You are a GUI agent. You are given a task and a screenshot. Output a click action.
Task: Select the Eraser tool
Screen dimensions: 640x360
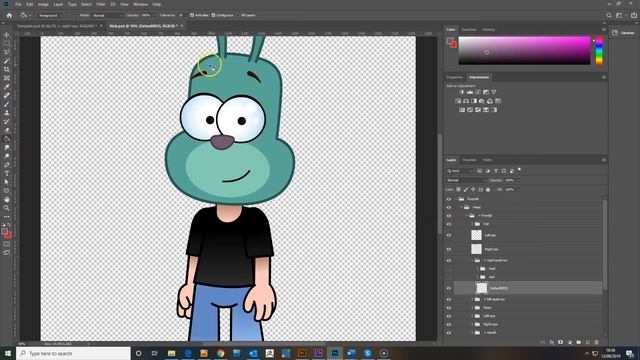(x=7, y=130)
